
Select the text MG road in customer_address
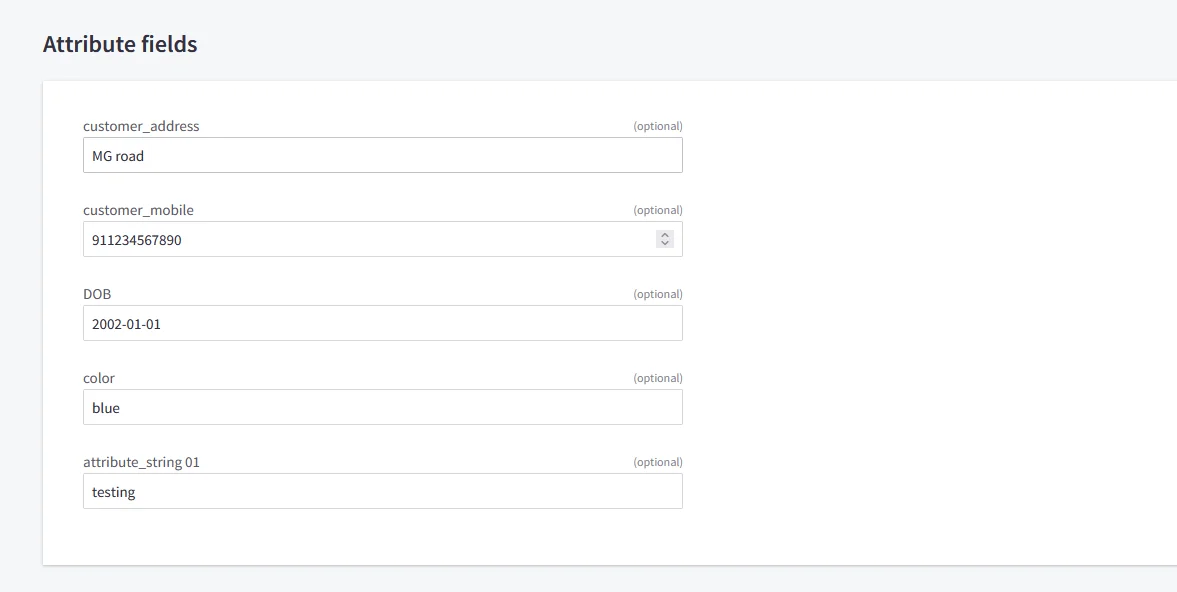tap(119, 155)
